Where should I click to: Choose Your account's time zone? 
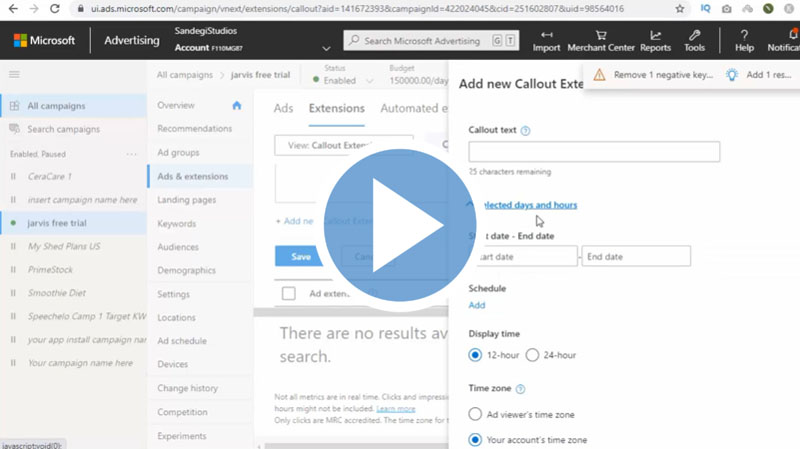pos(475,439)
